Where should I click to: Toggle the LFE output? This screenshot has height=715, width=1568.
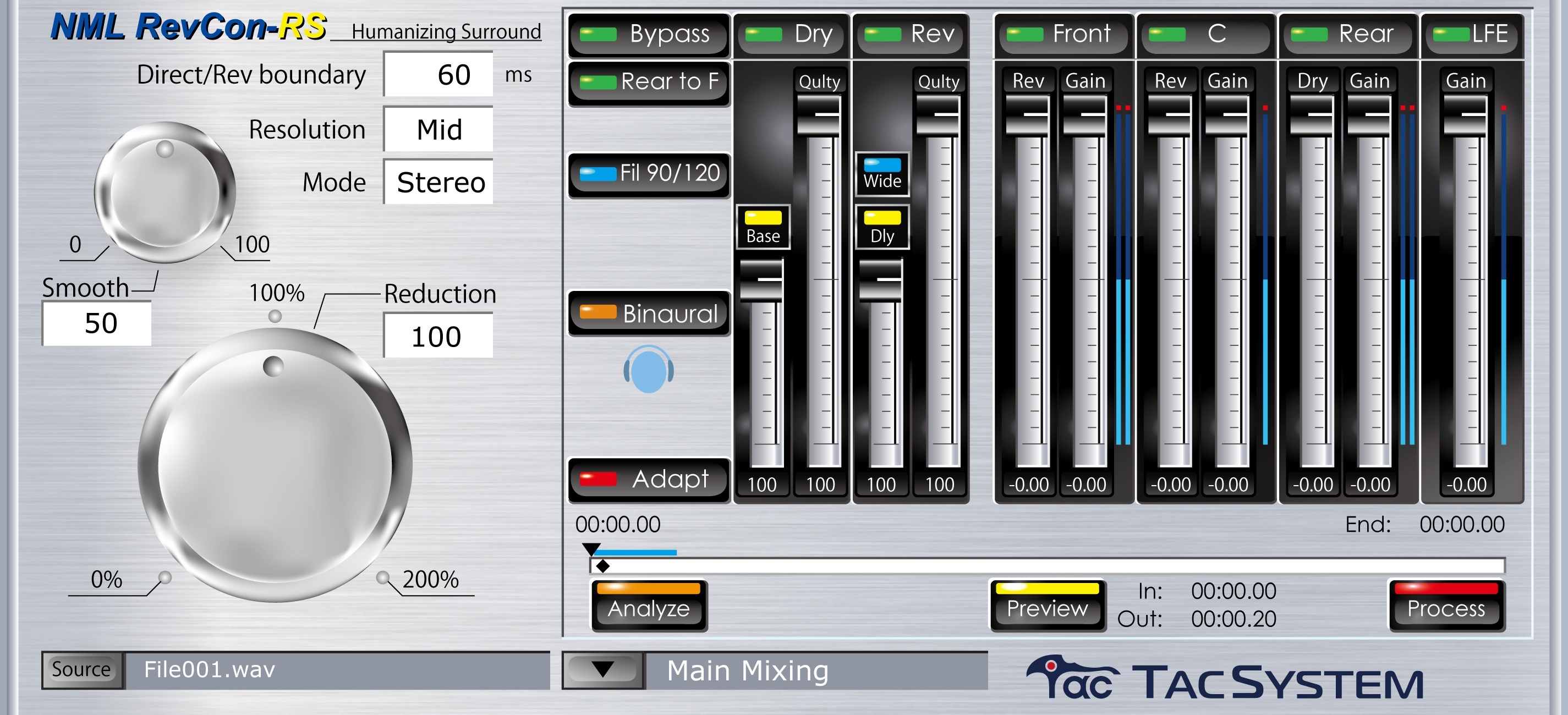tap(1472, 35)
